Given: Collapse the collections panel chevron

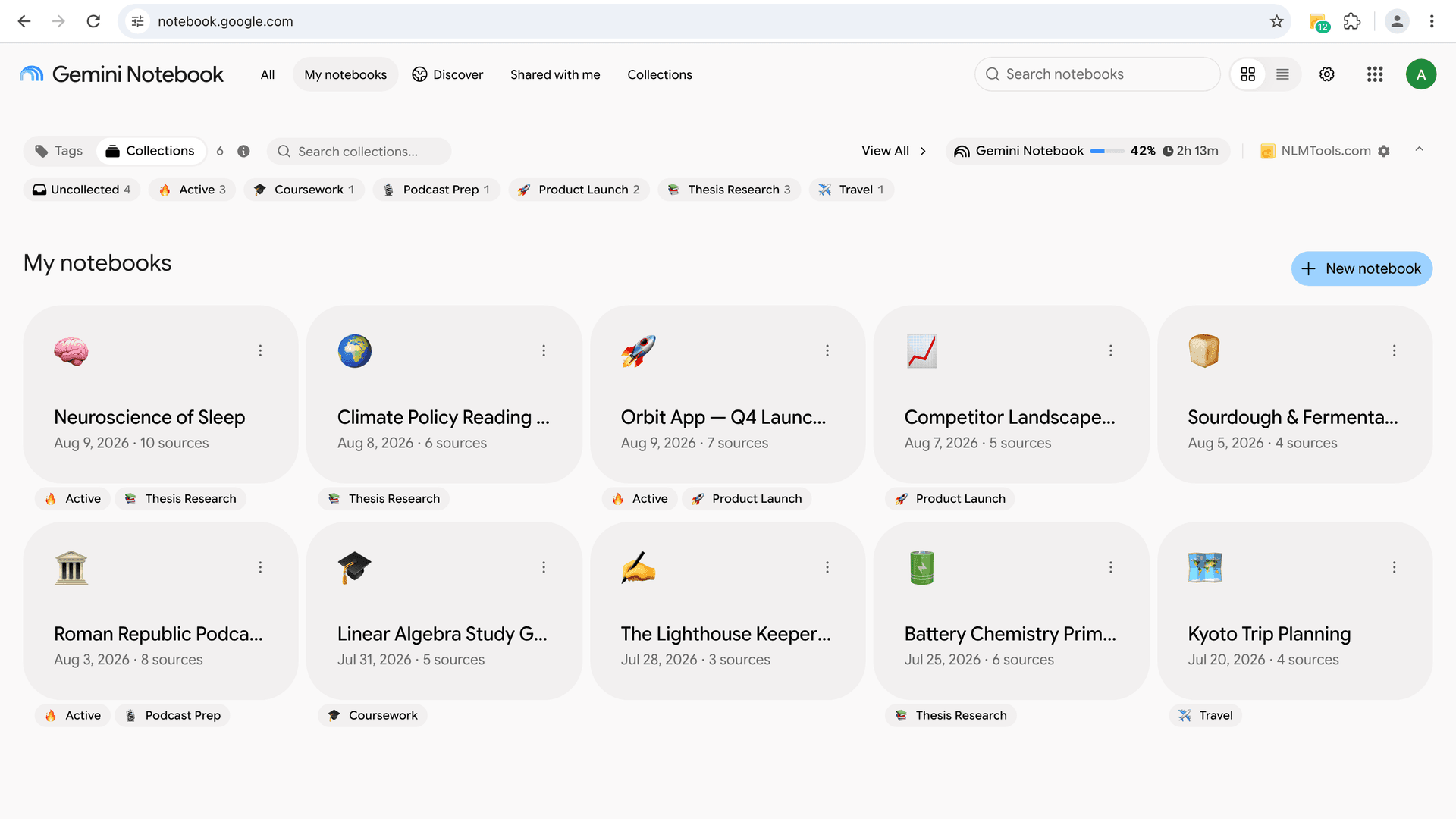Looking at the screenshot, I should pos(1419,149).
